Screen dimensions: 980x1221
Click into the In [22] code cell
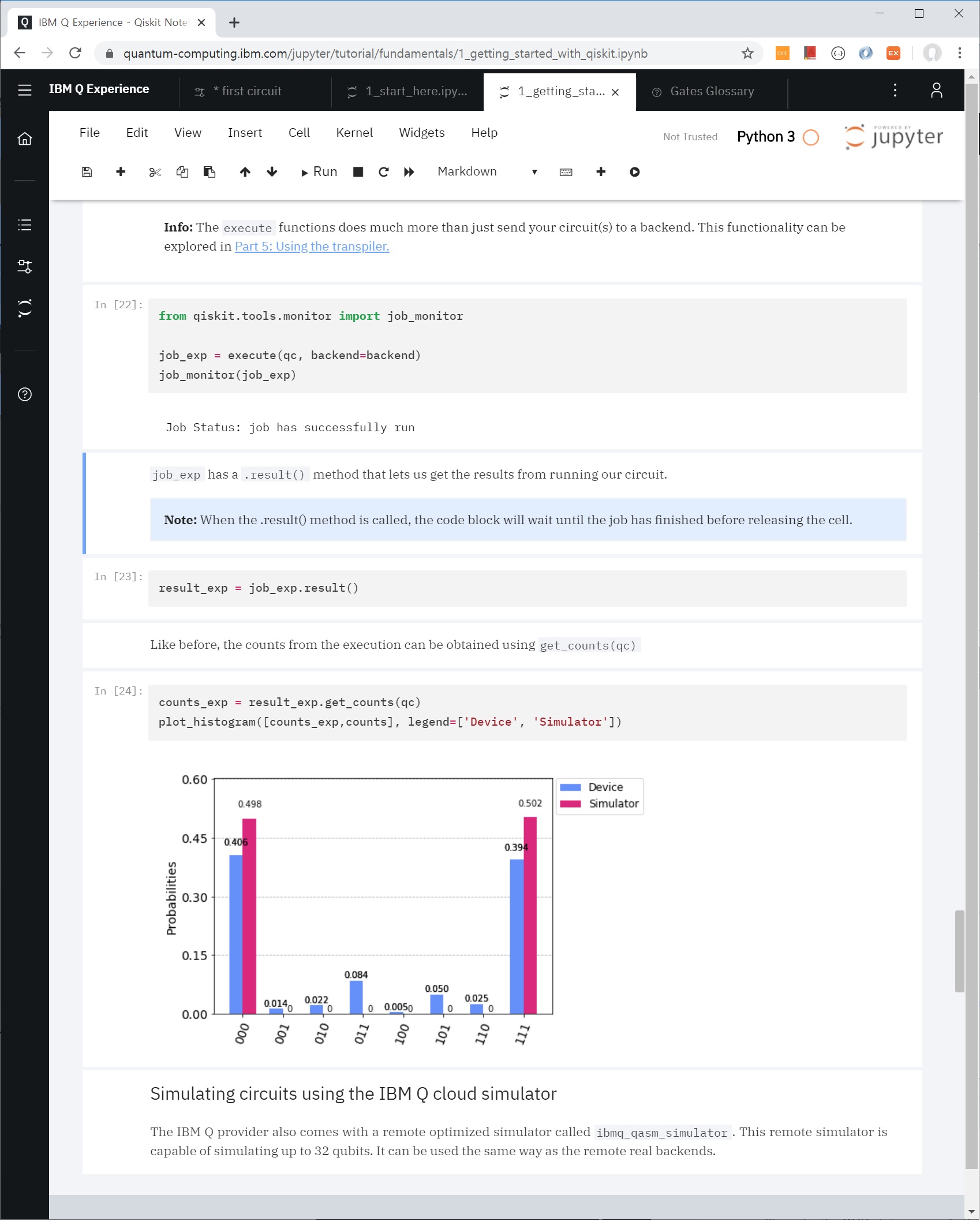(x=527, y=346)
